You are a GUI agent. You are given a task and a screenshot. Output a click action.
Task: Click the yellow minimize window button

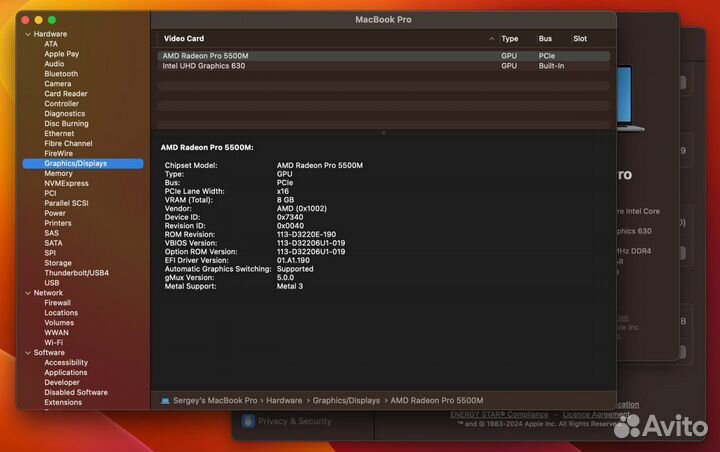click(x=39, y=20)
